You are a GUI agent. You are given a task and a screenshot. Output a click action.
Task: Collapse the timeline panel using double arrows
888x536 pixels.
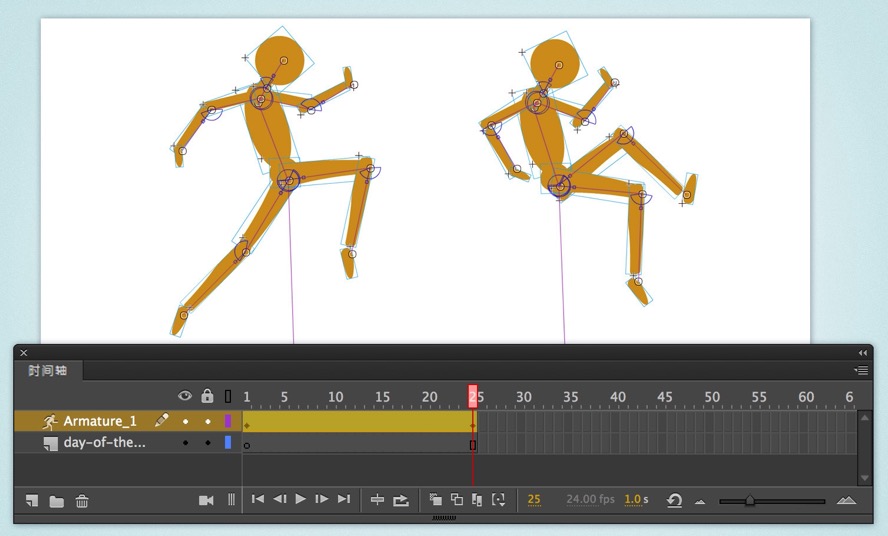pos(863,352)
